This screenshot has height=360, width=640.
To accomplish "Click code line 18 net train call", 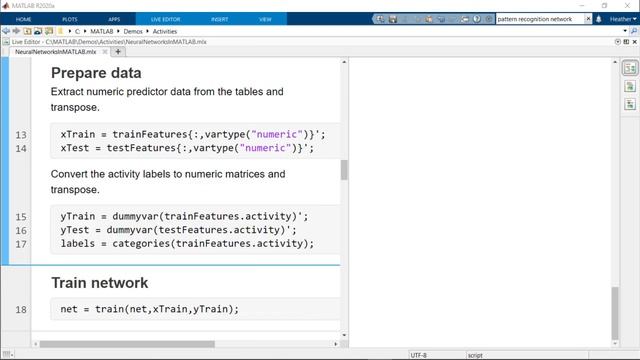I will pyautogui.click(x=149, y=309).
